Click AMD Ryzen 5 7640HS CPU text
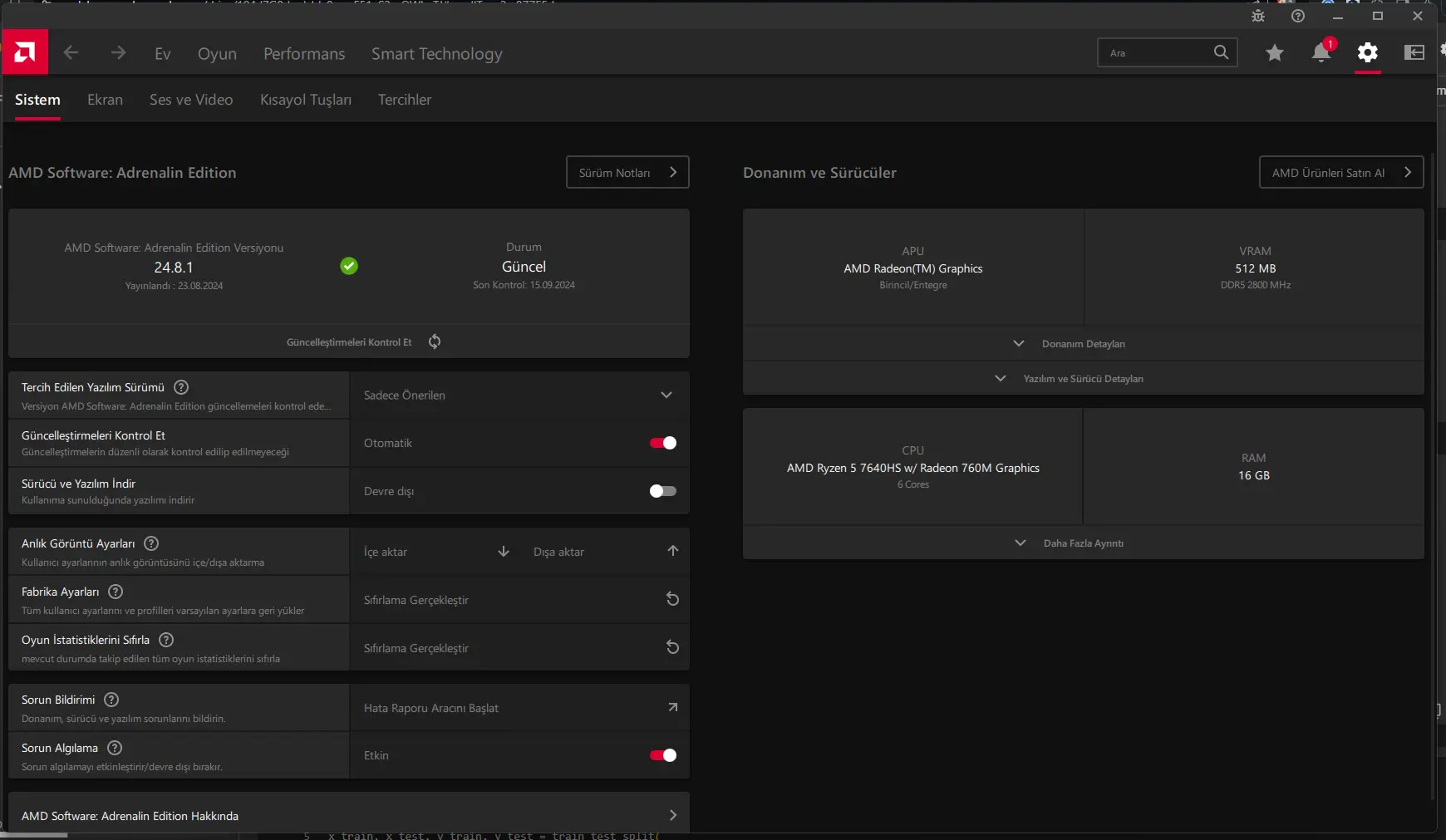The image size is (1446, 840). (913, 468)
